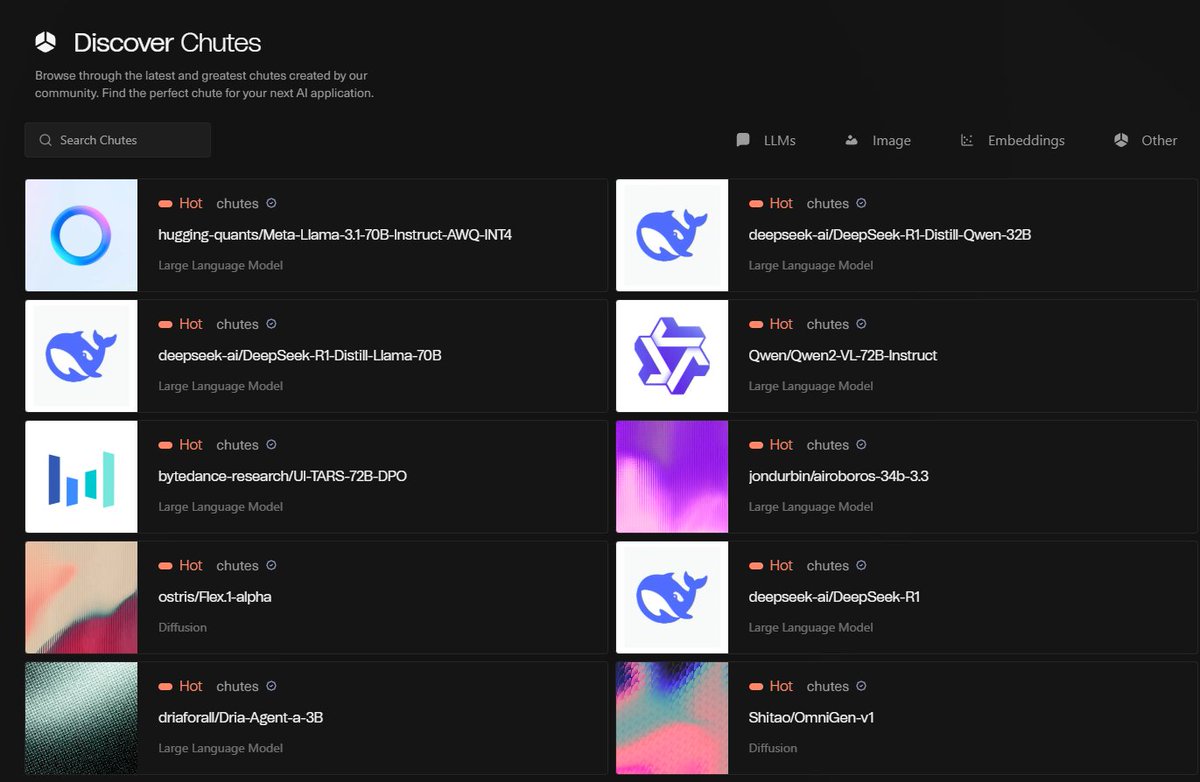Click the Hot badge on the OmniGen-v1 card
Viewport: 1200px width, 782px height.
pos(771,687)
